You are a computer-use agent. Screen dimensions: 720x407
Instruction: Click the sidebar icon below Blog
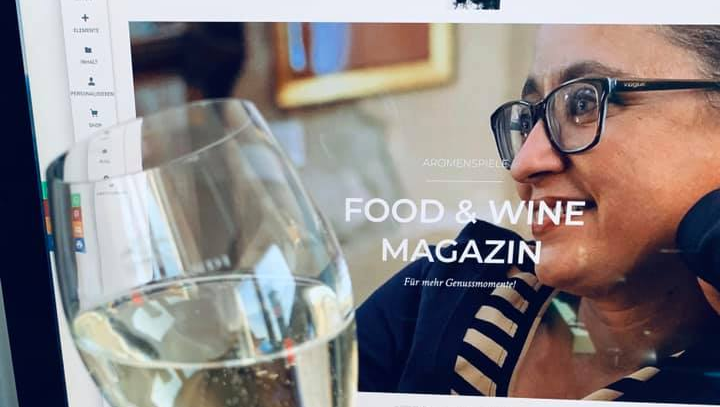coord(107,177)
